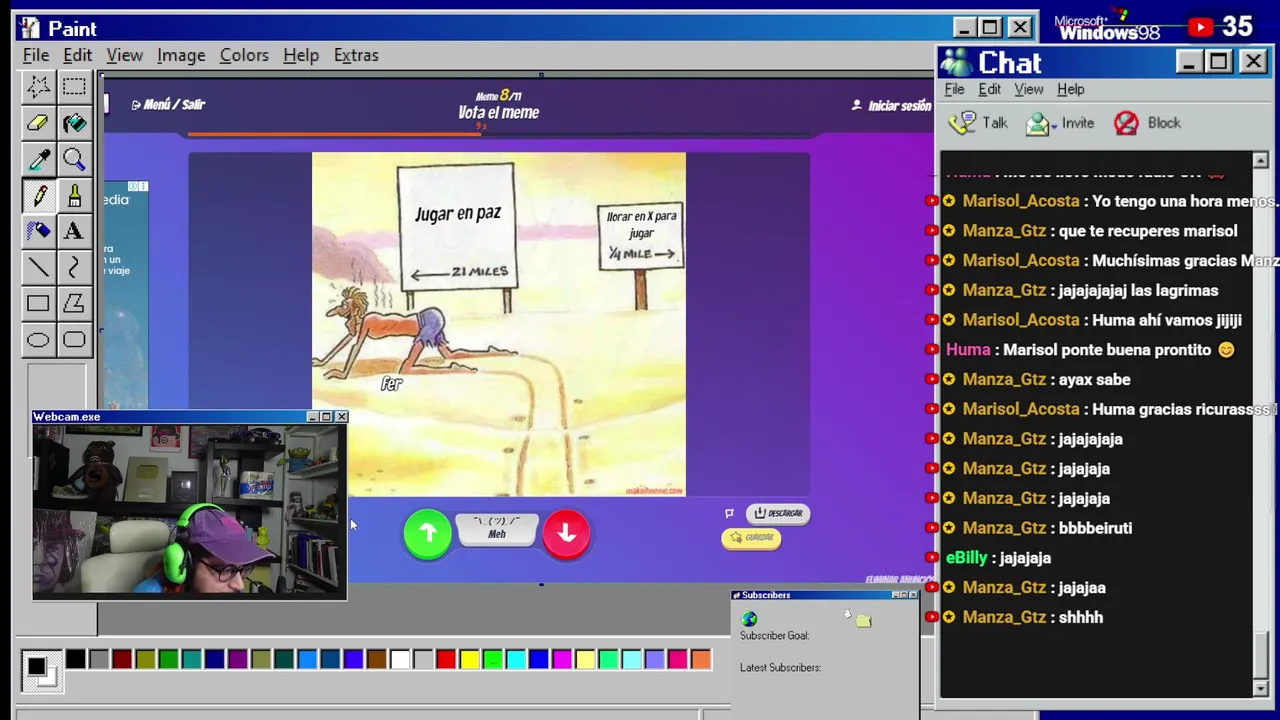Click the flag report icon near Descargar
This screenshot has height=720, width=1280.
tap(729, 513)
